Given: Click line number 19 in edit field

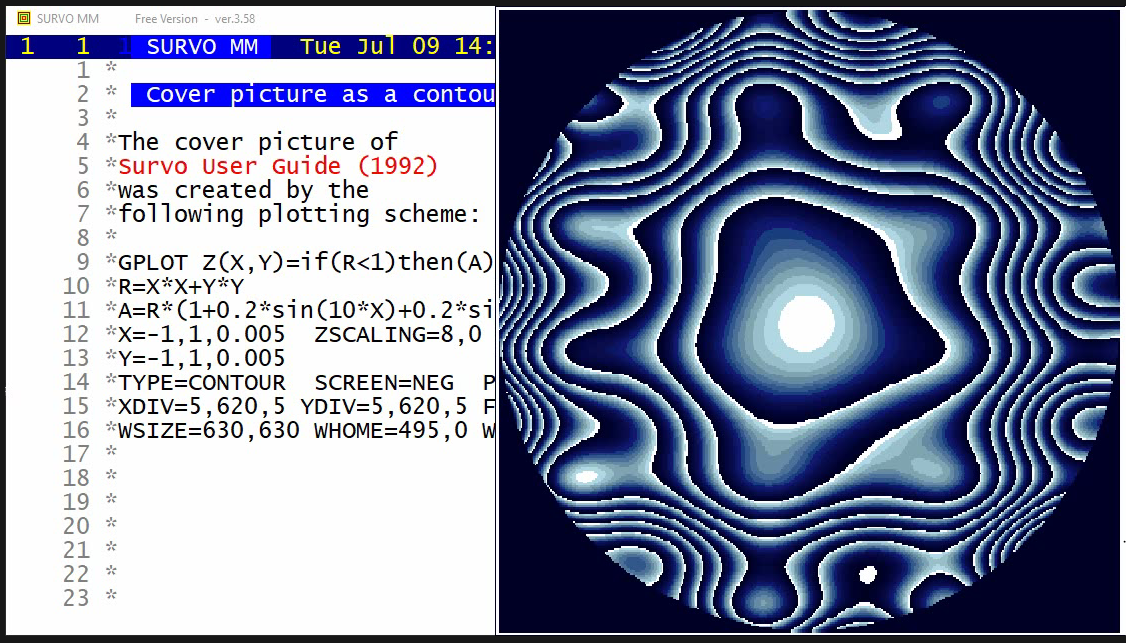Looking at the screenshot, I should pos(76,503).
